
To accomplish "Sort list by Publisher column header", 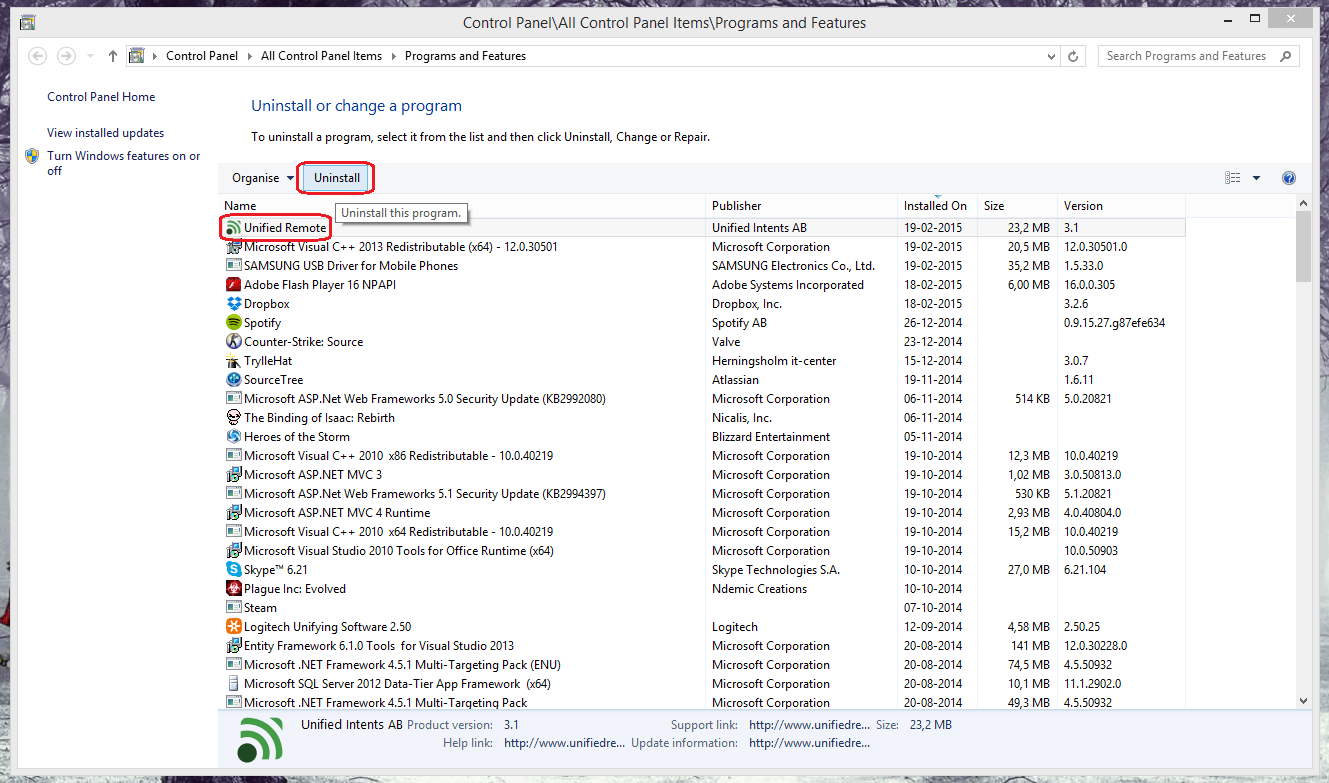I will [x=803, y=206].
